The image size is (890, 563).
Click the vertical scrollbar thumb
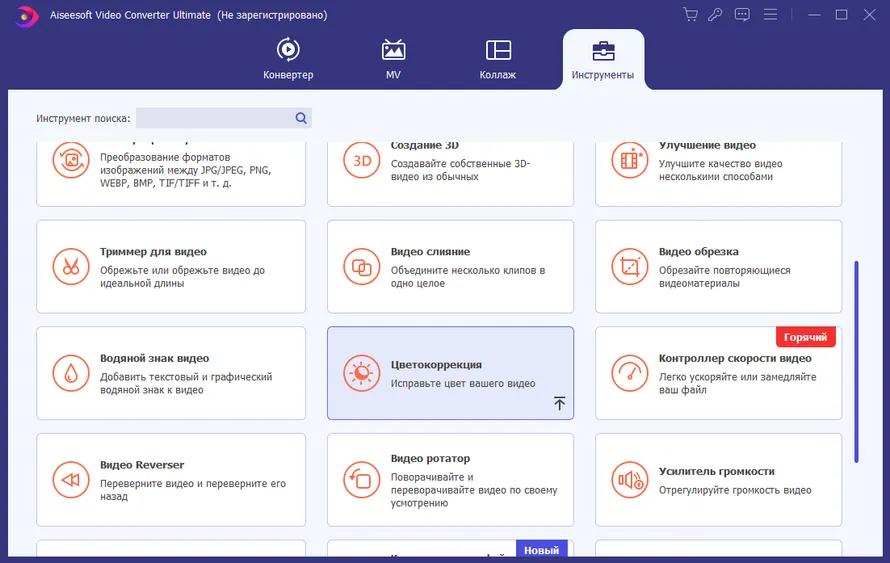[856, 362]
